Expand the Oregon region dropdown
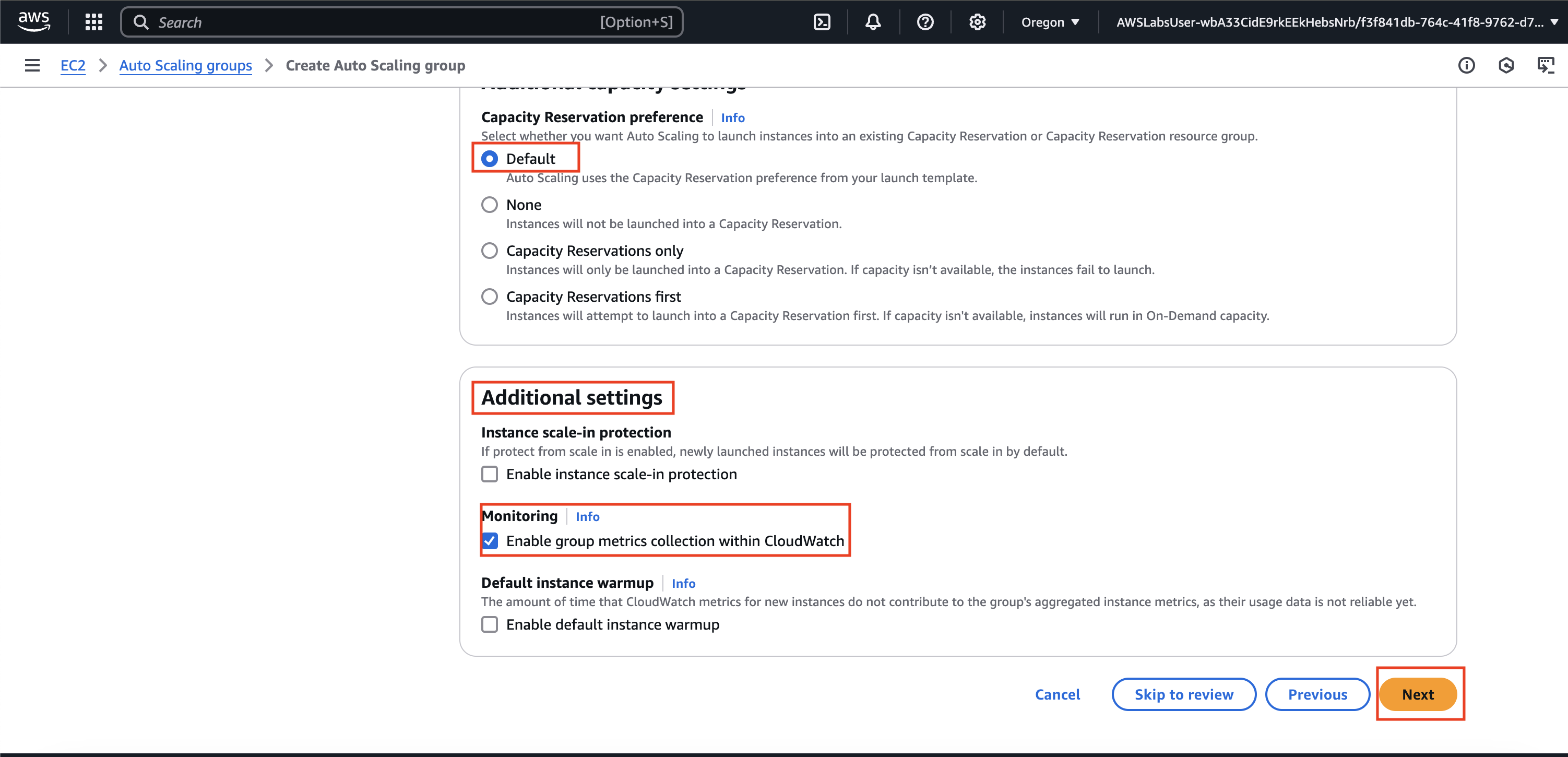Viewport: 1568px width, 757px height. (x=1049, y=22)
